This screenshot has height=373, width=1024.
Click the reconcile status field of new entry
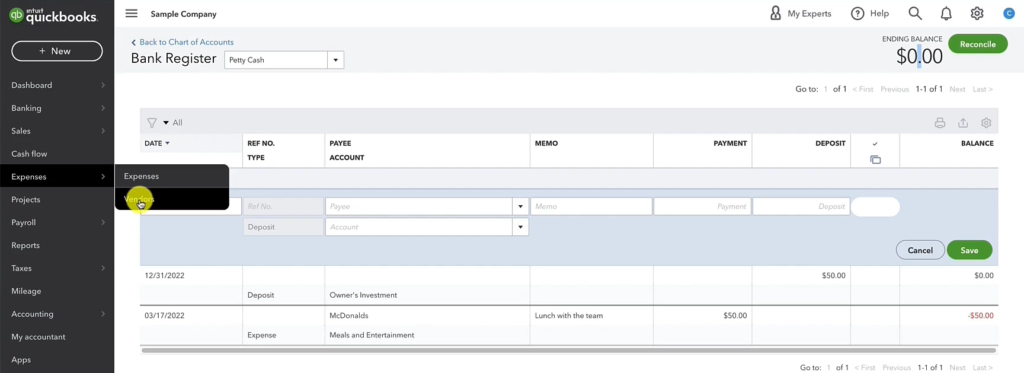[x=875, y=206]
